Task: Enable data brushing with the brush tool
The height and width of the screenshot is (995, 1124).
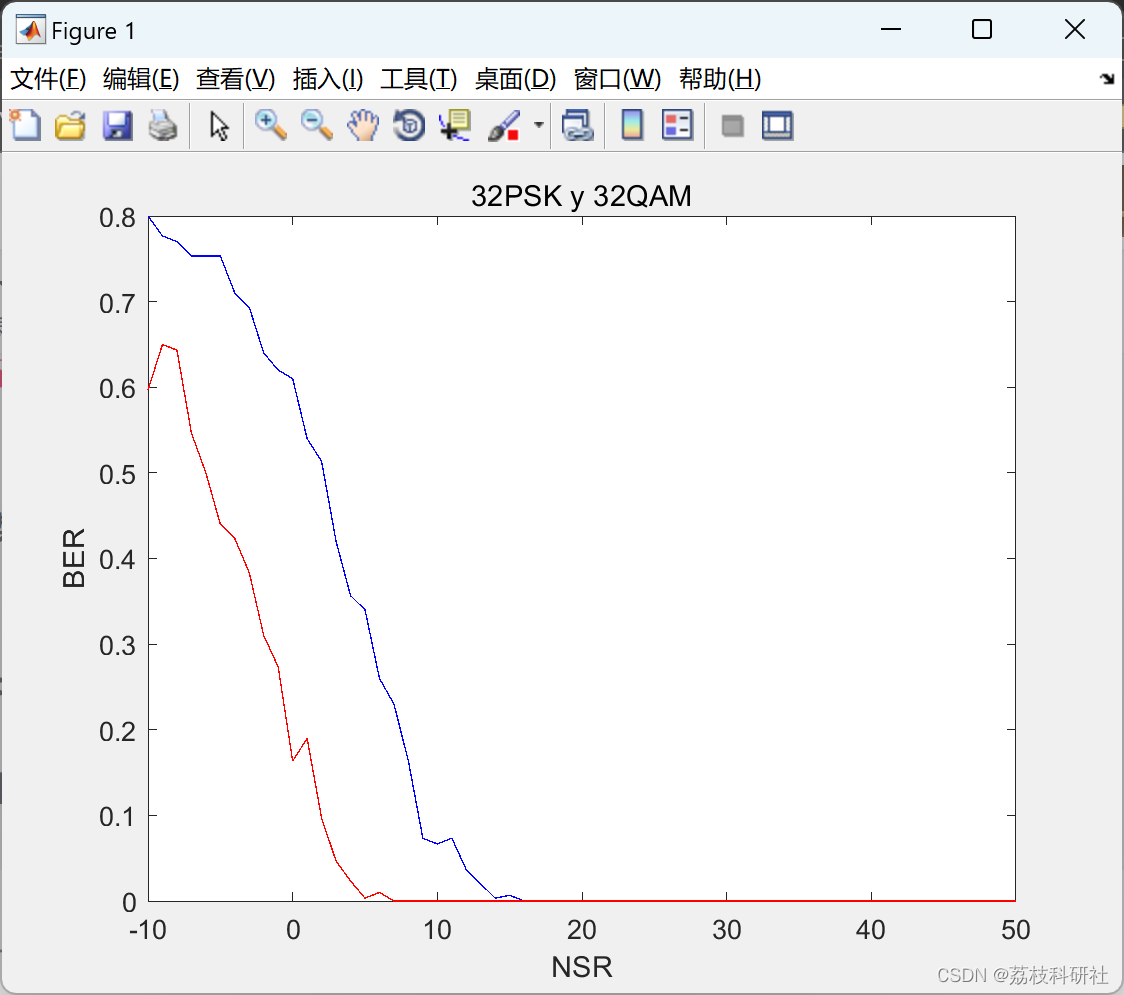Action: (x=504, y=125)
